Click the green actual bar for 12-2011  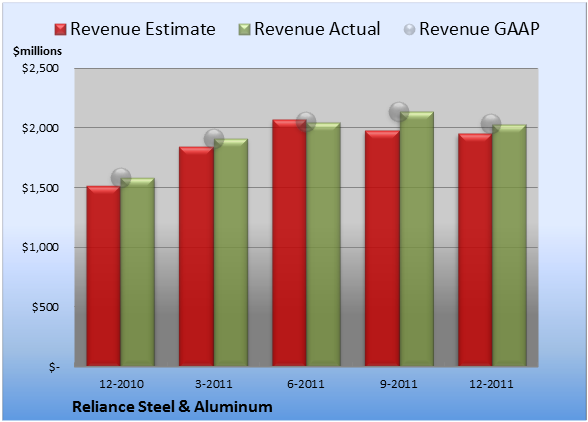pos(509,245)
